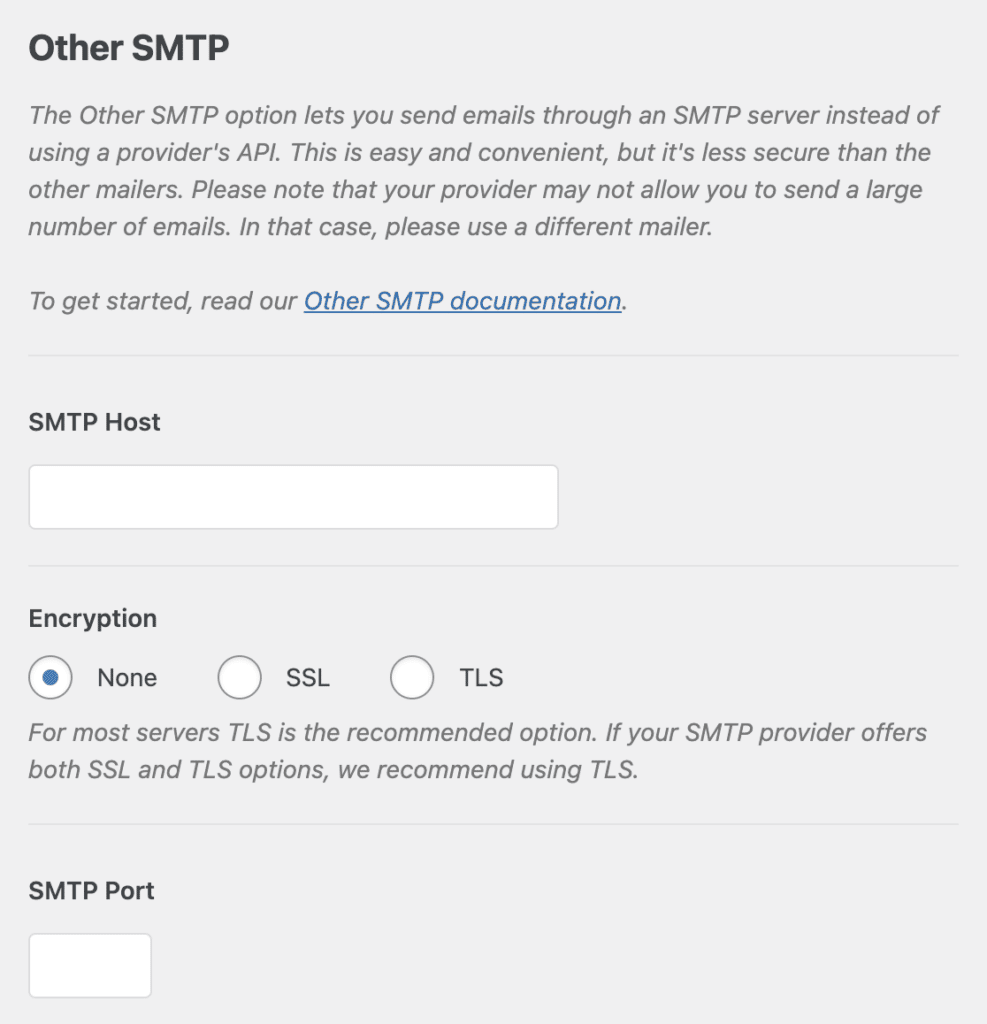The height and width of the screenshot is (1024, 987).
Task: Click the SSL label next to its radio
Action: click(307, 677)
